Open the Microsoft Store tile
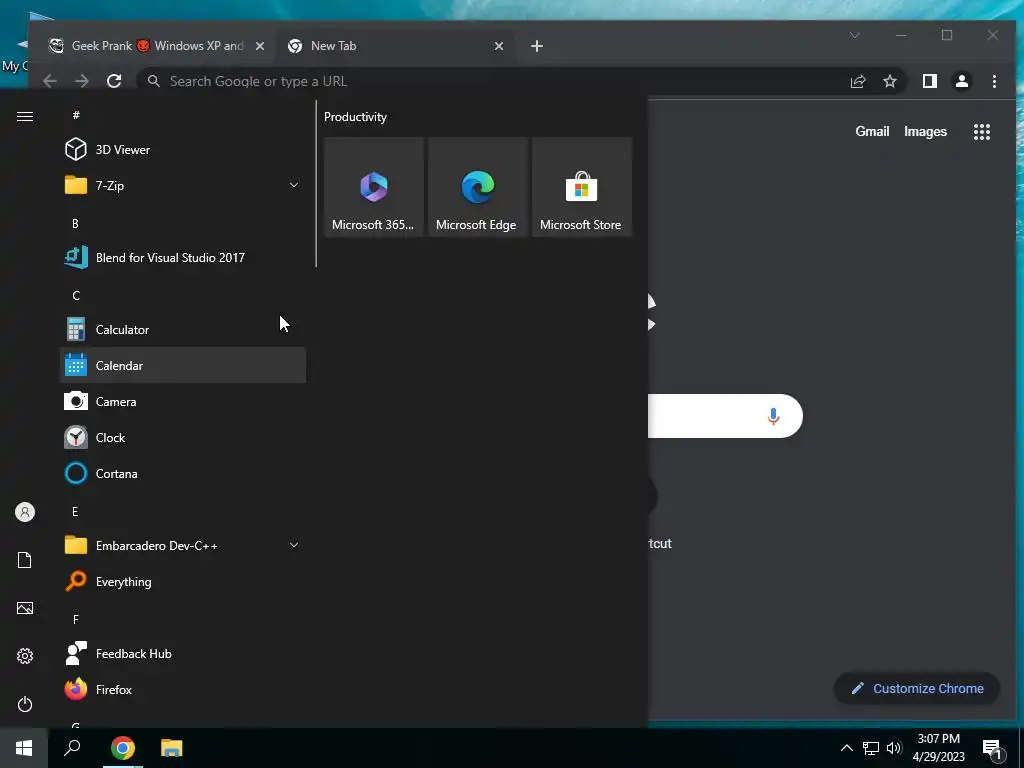 (x=581, y=187)
